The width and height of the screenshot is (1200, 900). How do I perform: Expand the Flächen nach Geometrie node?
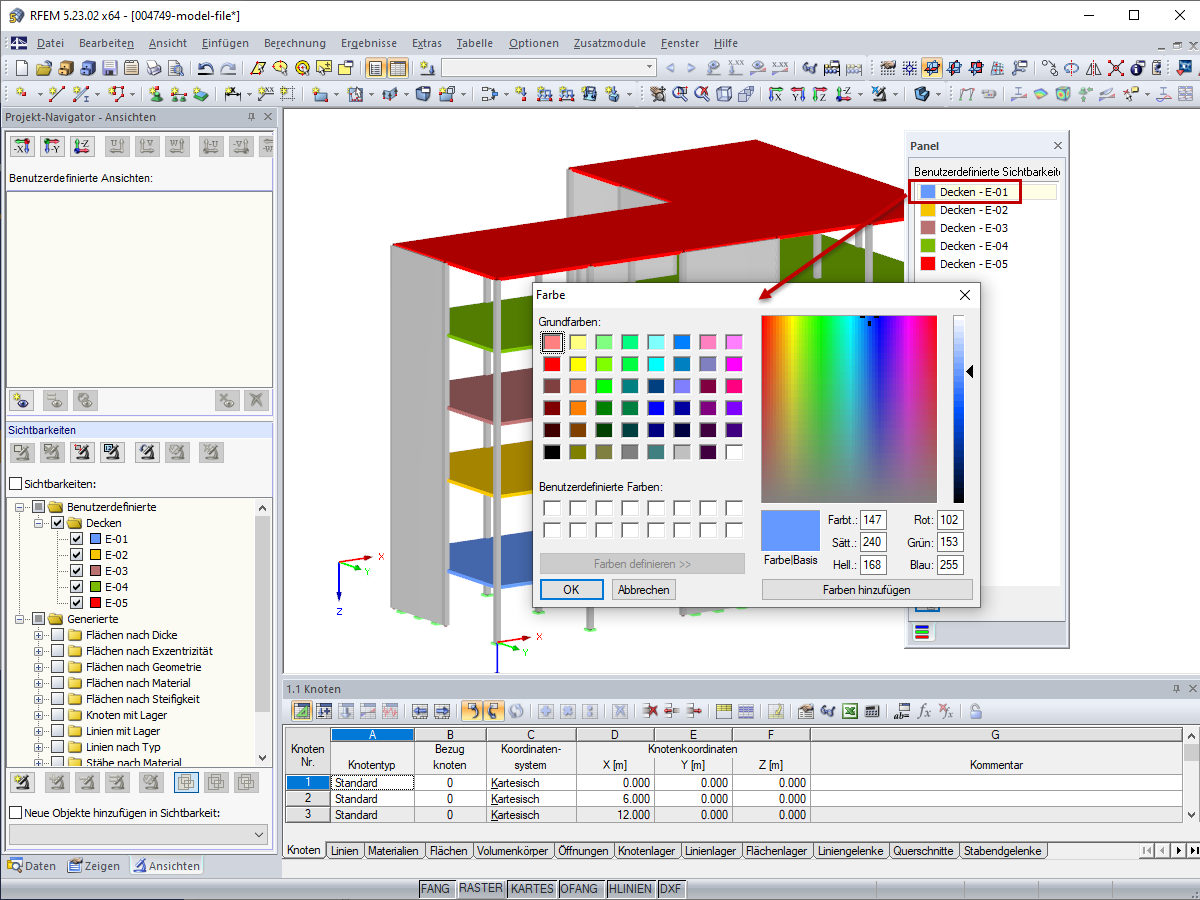point(39,667)
